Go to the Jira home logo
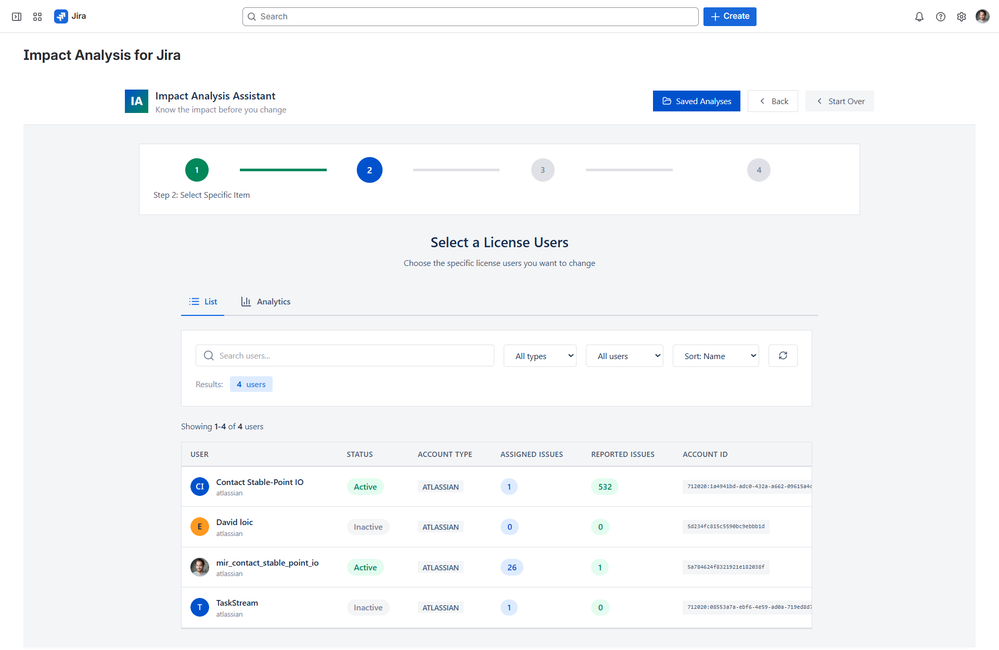Viewport: 999px width, 650px height. [70, 16]
